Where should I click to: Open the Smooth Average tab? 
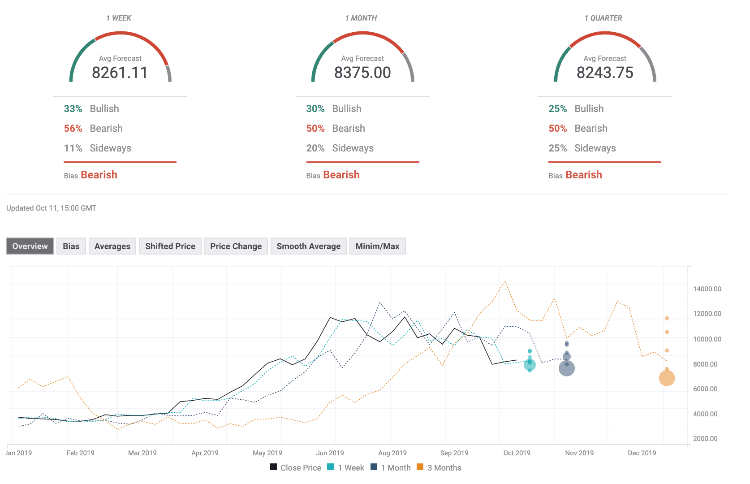308,246
